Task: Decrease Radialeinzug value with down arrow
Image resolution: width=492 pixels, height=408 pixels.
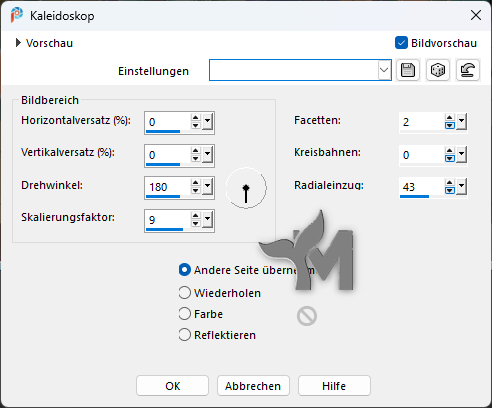Action: click(x=450, y=190)
